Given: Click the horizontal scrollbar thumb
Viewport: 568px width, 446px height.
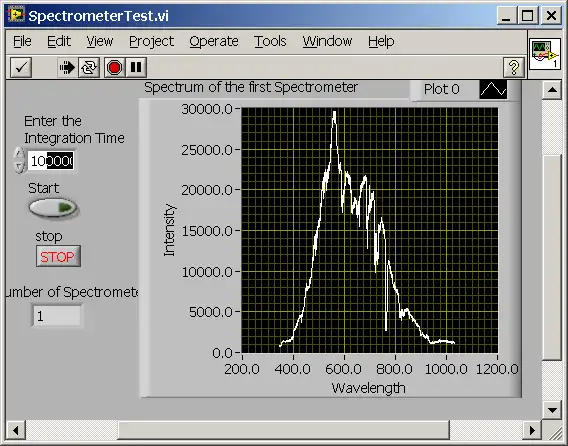Looking at the screenshot, I should click(x=284, y=430).
